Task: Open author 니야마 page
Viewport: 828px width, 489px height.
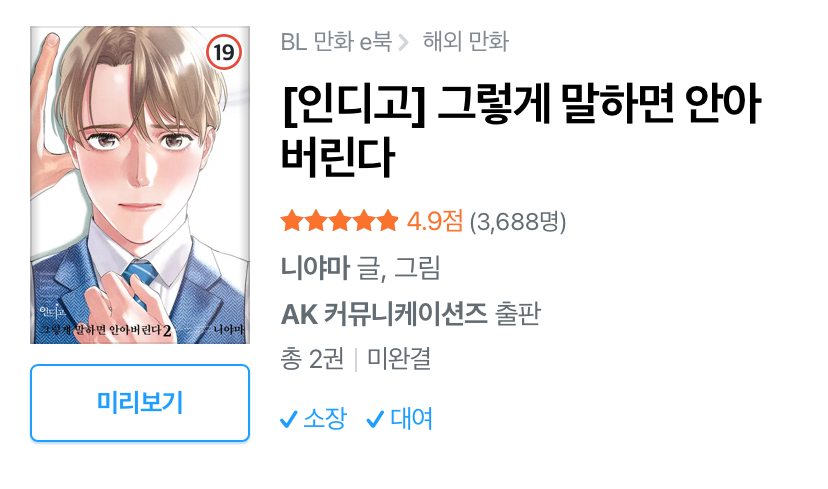Action: [x=315, y=268]
